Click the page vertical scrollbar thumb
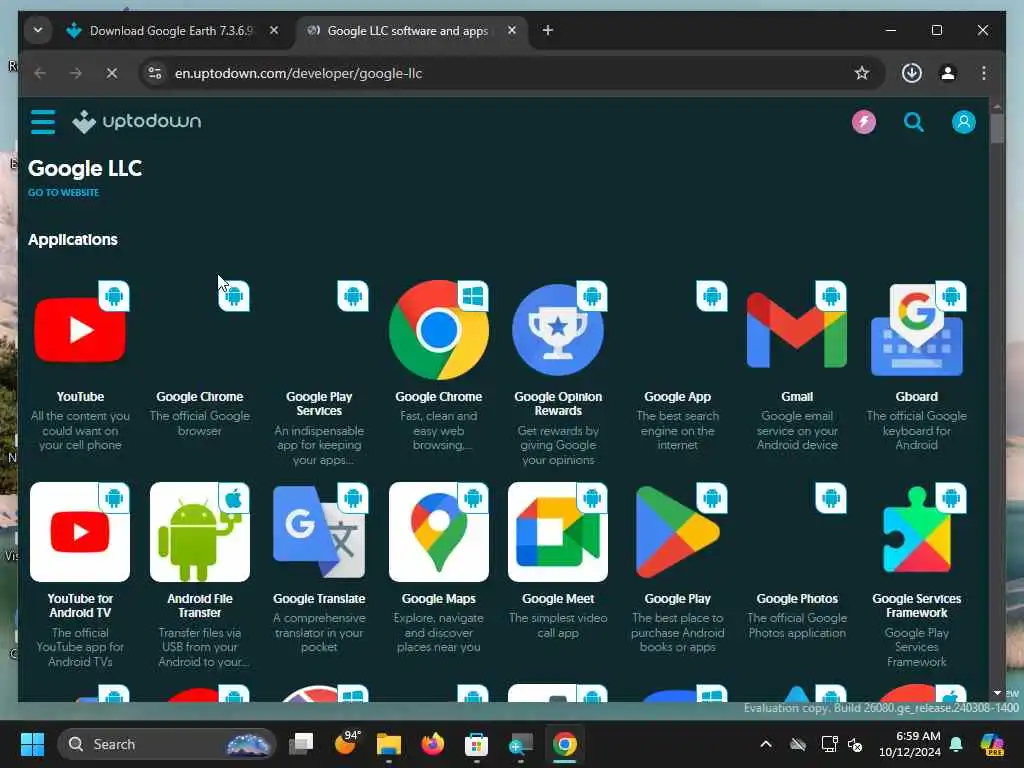Image resolution: width=1024 pixels, height=768 pixels. [997, 128]
